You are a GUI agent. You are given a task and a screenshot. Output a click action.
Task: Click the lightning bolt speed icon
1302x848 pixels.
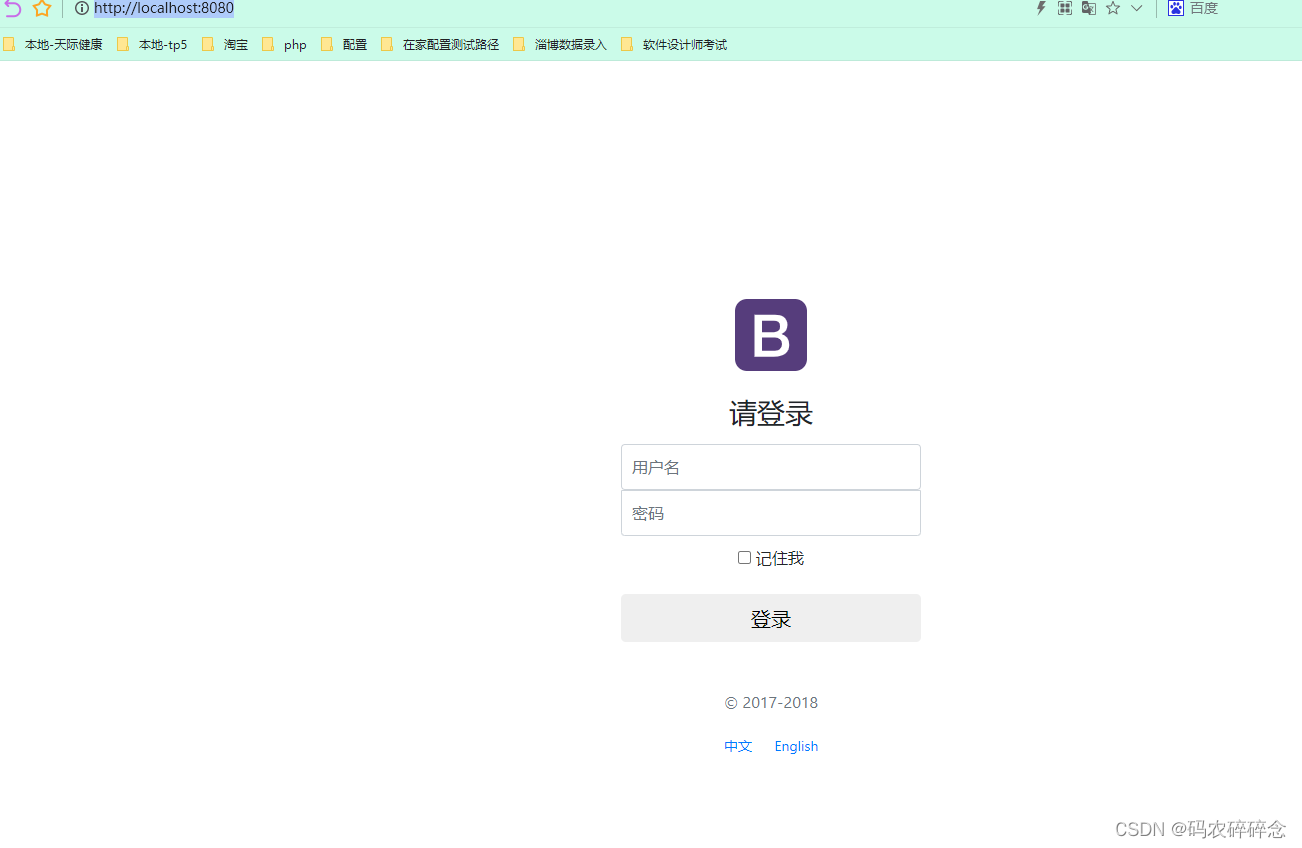[1041, 8]
